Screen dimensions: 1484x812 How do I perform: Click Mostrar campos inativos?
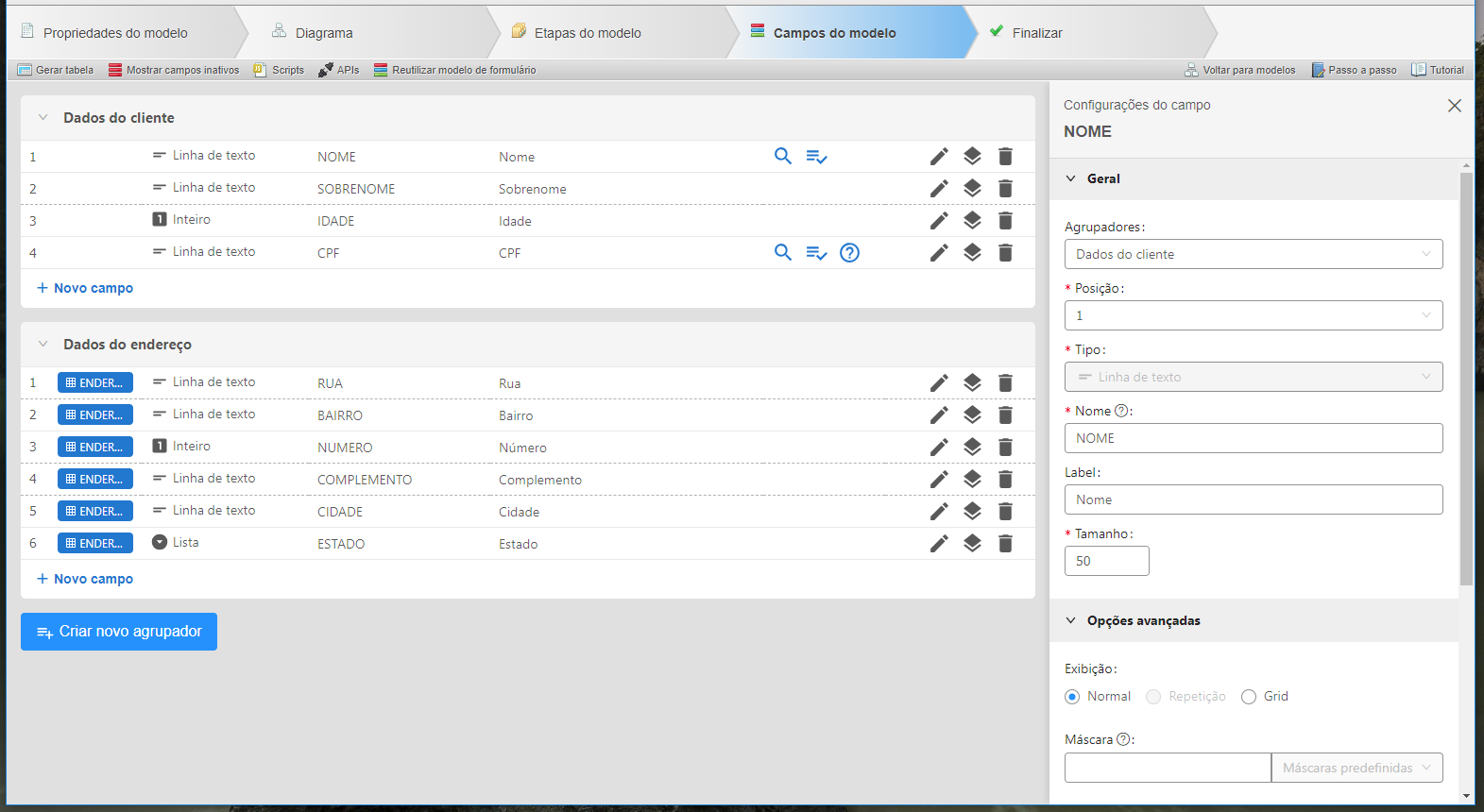174,70
